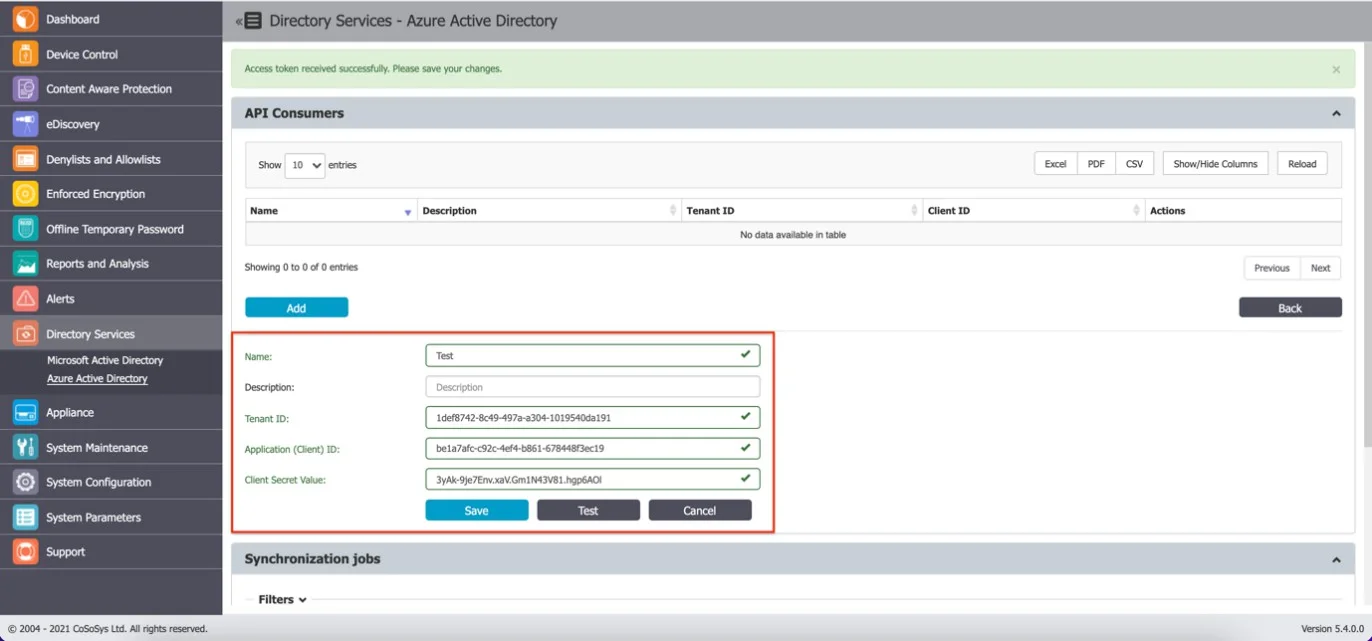Click the Client Secret Value field
Image resolution: width=1372 pixels, height=641 pixels.
(x=592, y=480)
